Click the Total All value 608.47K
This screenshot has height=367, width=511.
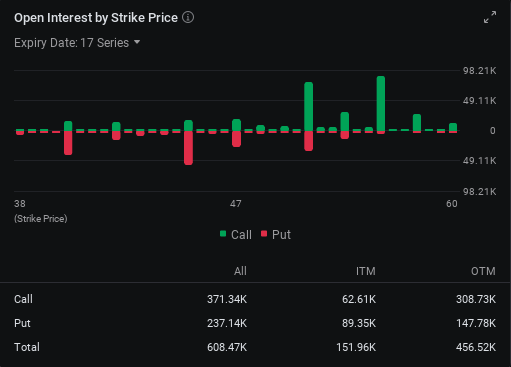(227, 347)
